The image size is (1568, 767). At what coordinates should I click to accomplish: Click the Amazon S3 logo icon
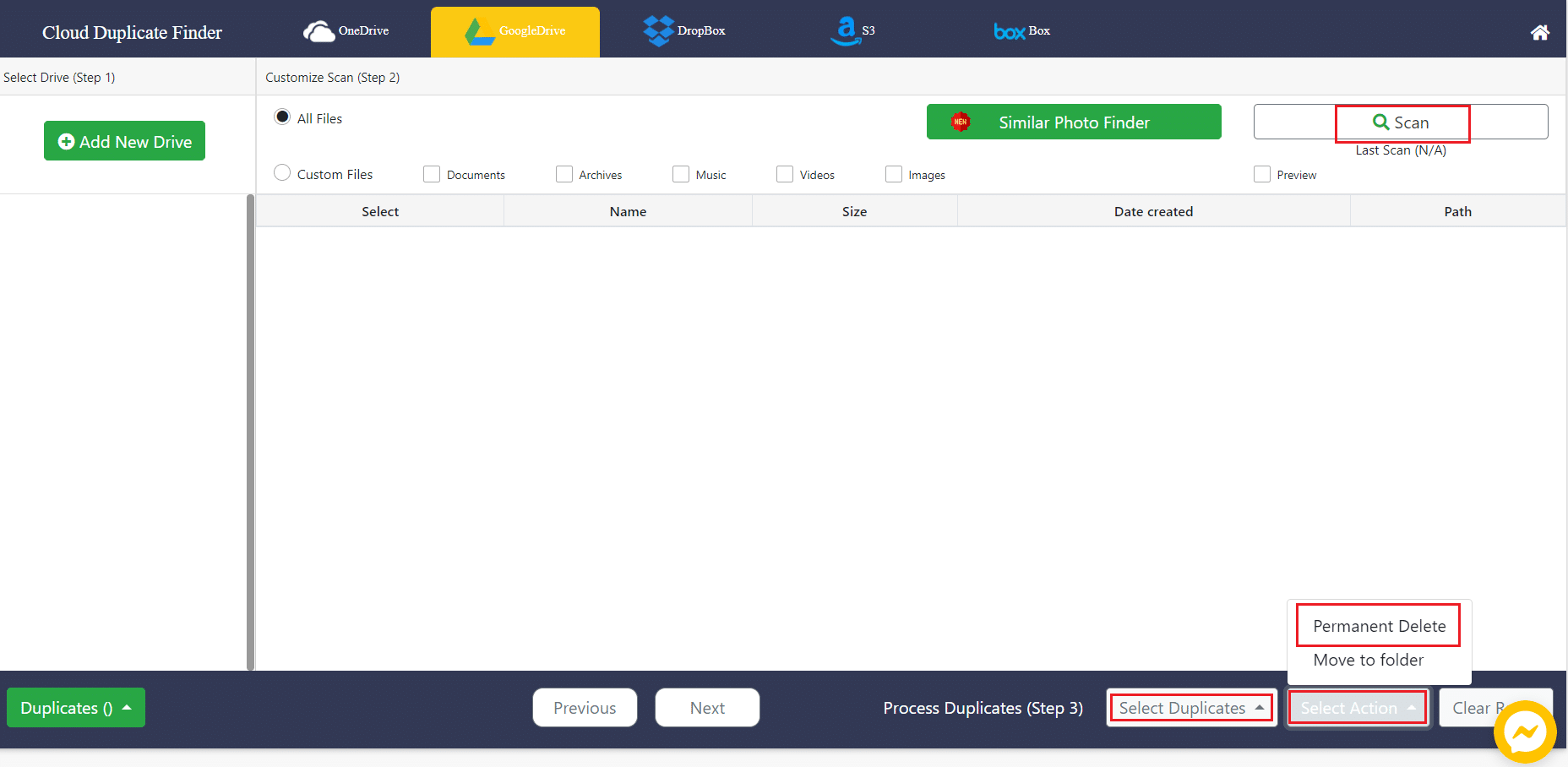click(845, 31)
